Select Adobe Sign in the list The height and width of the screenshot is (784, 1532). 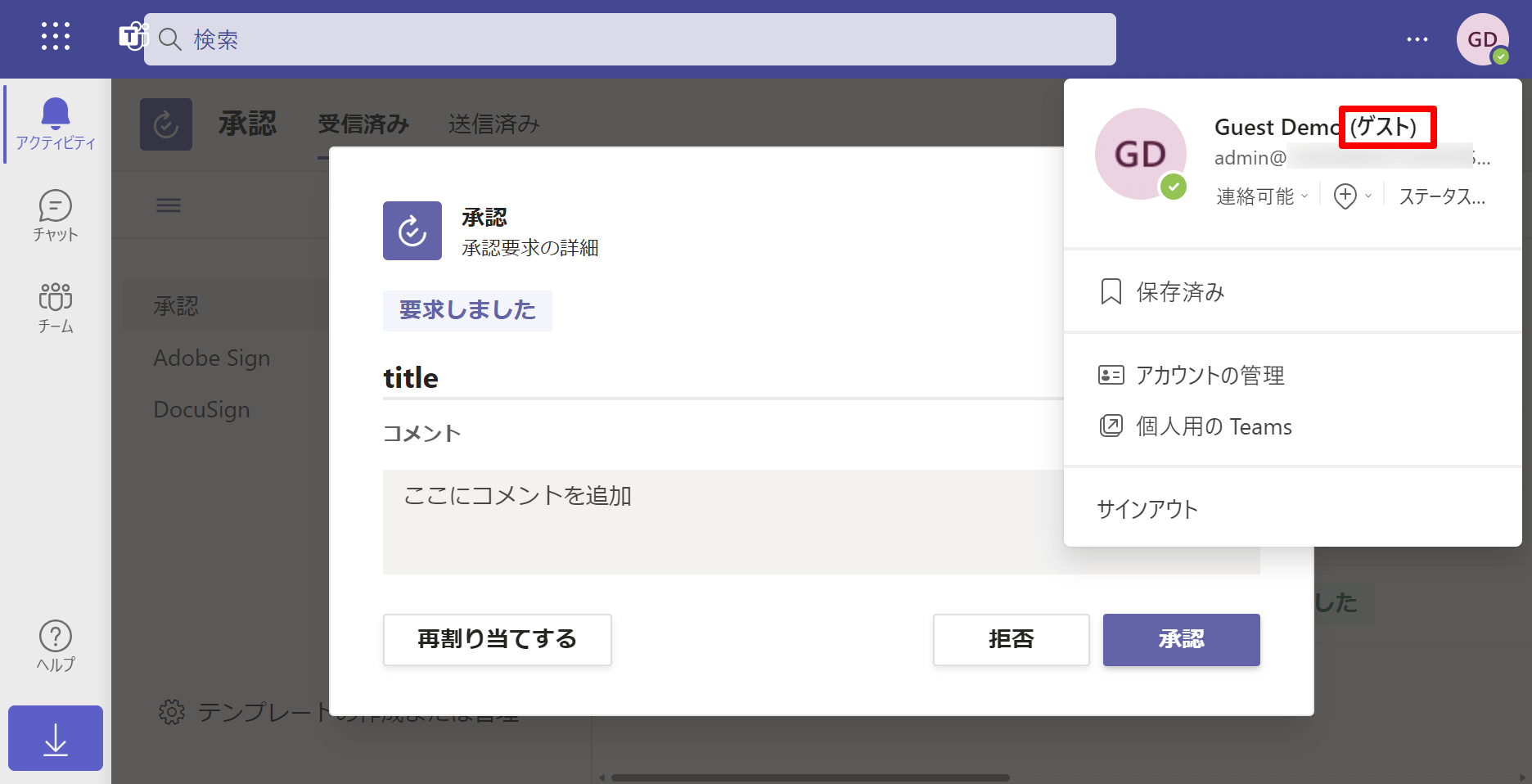(x=212, y=358)
